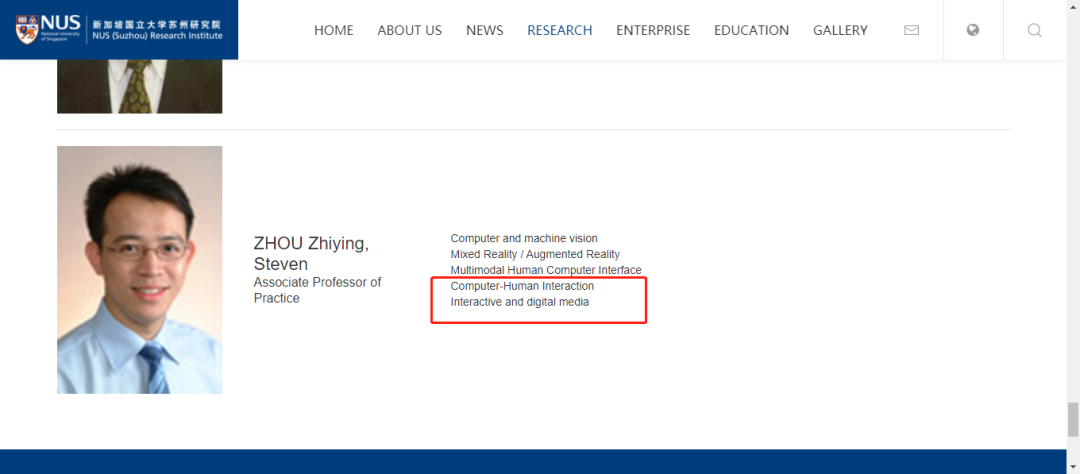Go to the HOME menu item
The height and width of the screenshot is (474, 1080).
333,30
